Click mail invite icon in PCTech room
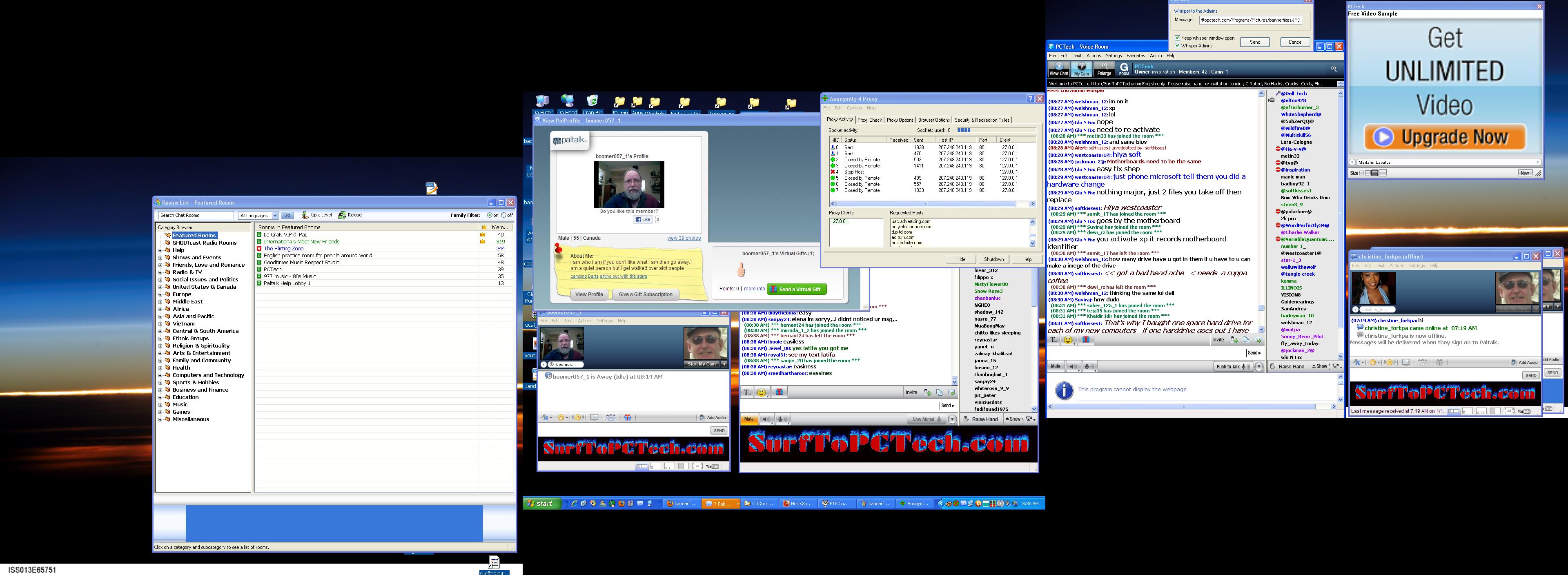The image size is (1568, 575). point(1258,339)
